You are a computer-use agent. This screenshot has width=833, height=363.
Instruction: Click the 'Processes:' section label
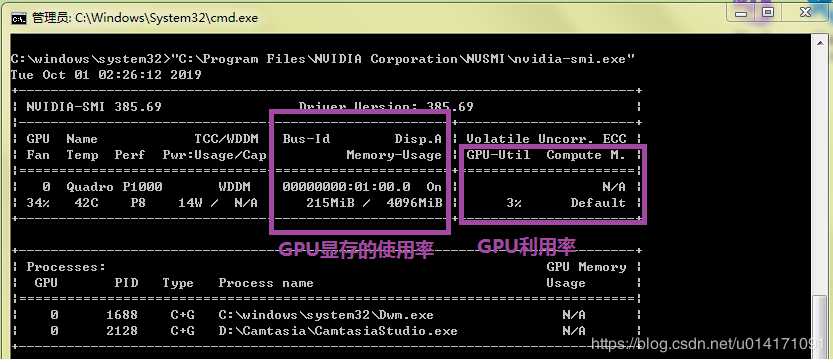(66, 267)
